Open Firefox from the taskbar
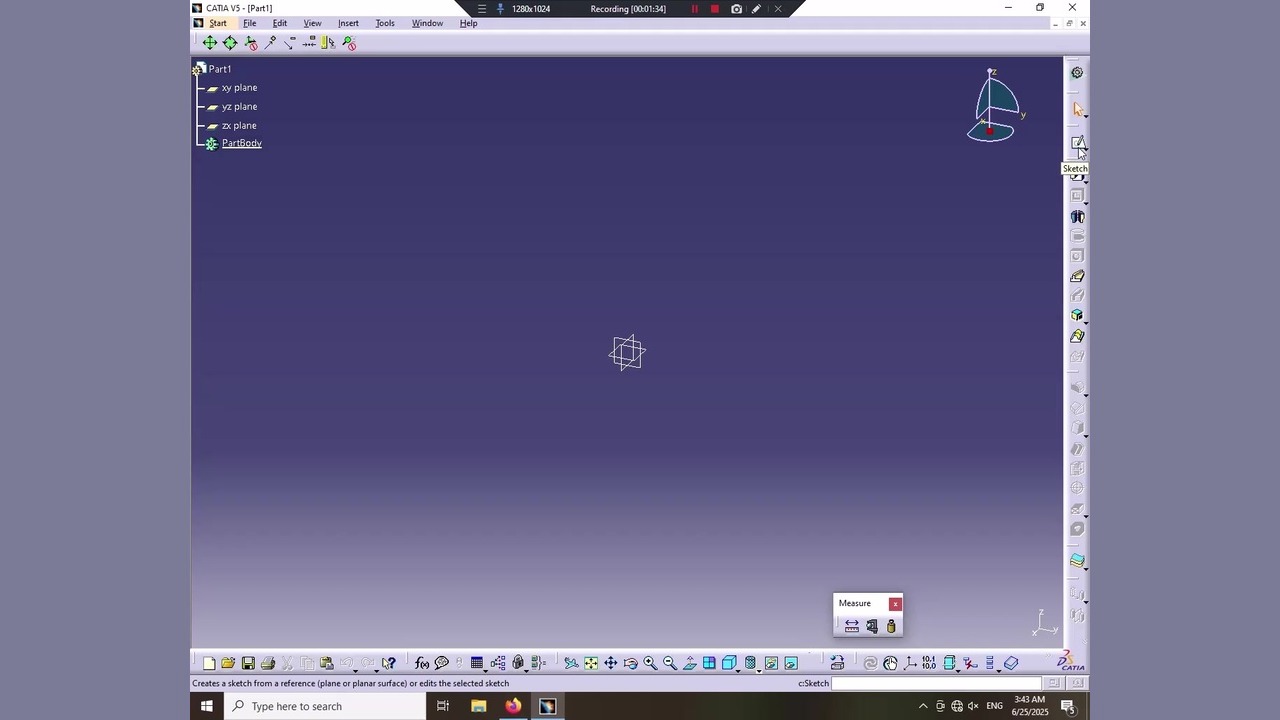1280x720 pixels. (513, 706)
